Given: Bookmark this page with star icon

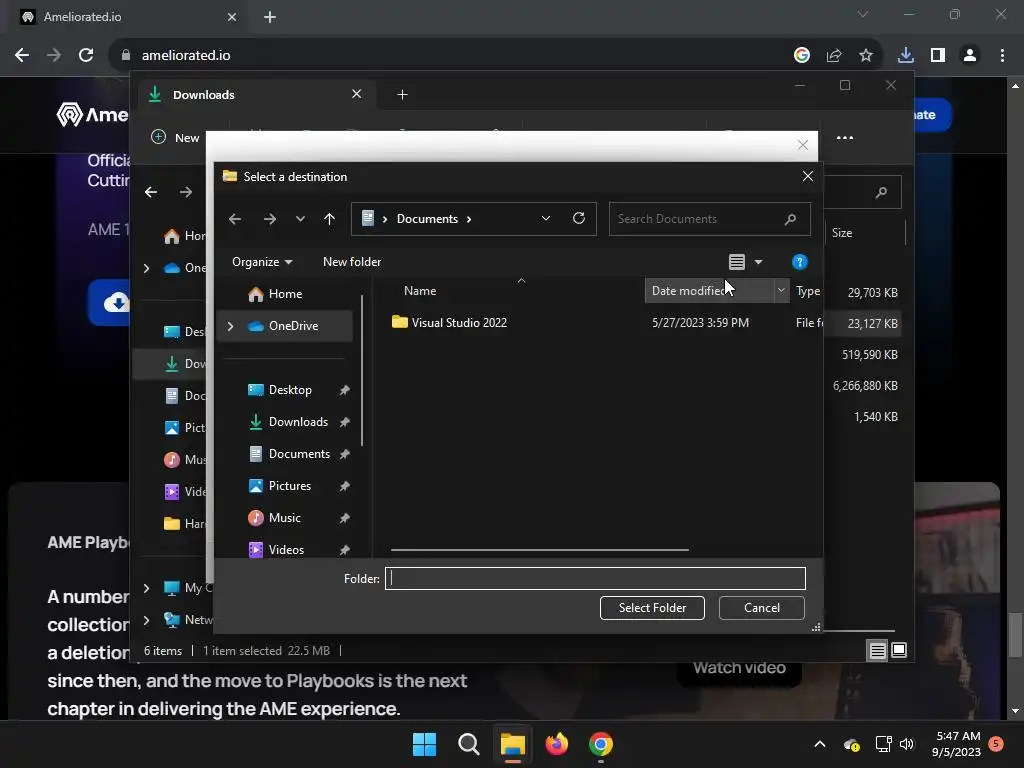Looking at the screenshot, I should tap(865, 56).
